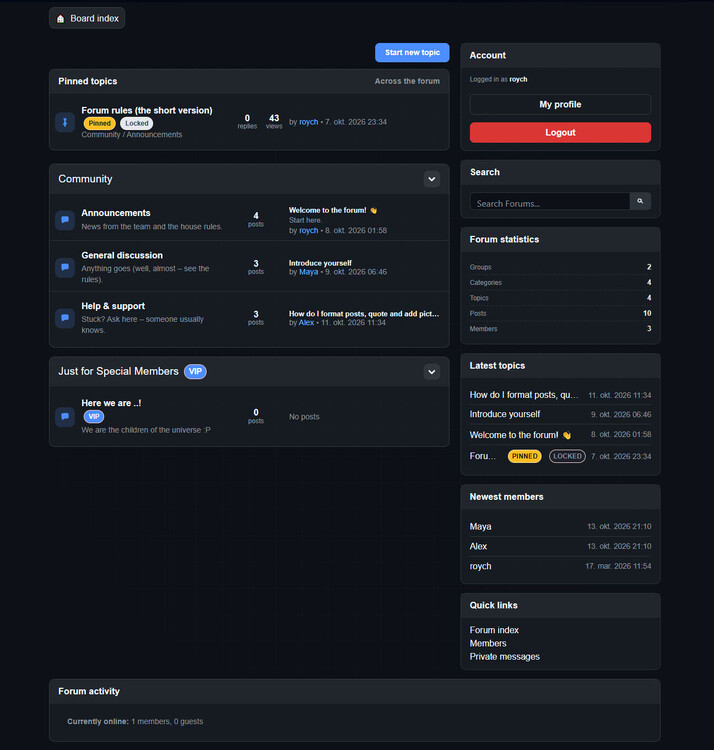Viewport: 714px width, 750px height.
Task: Go to Forum index quick link
Action: 494,630
